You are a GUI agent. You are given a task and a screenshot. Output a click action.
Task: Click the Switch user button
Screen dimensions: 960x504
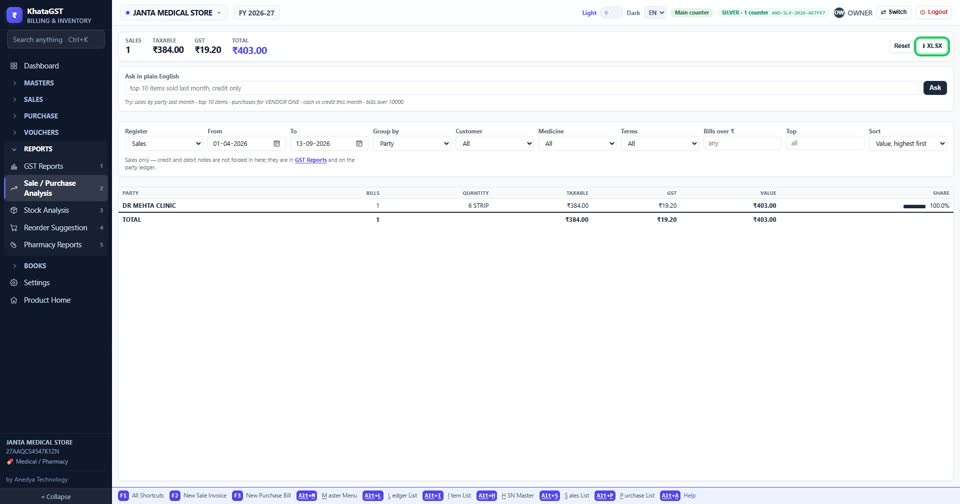tap(894, 12)
